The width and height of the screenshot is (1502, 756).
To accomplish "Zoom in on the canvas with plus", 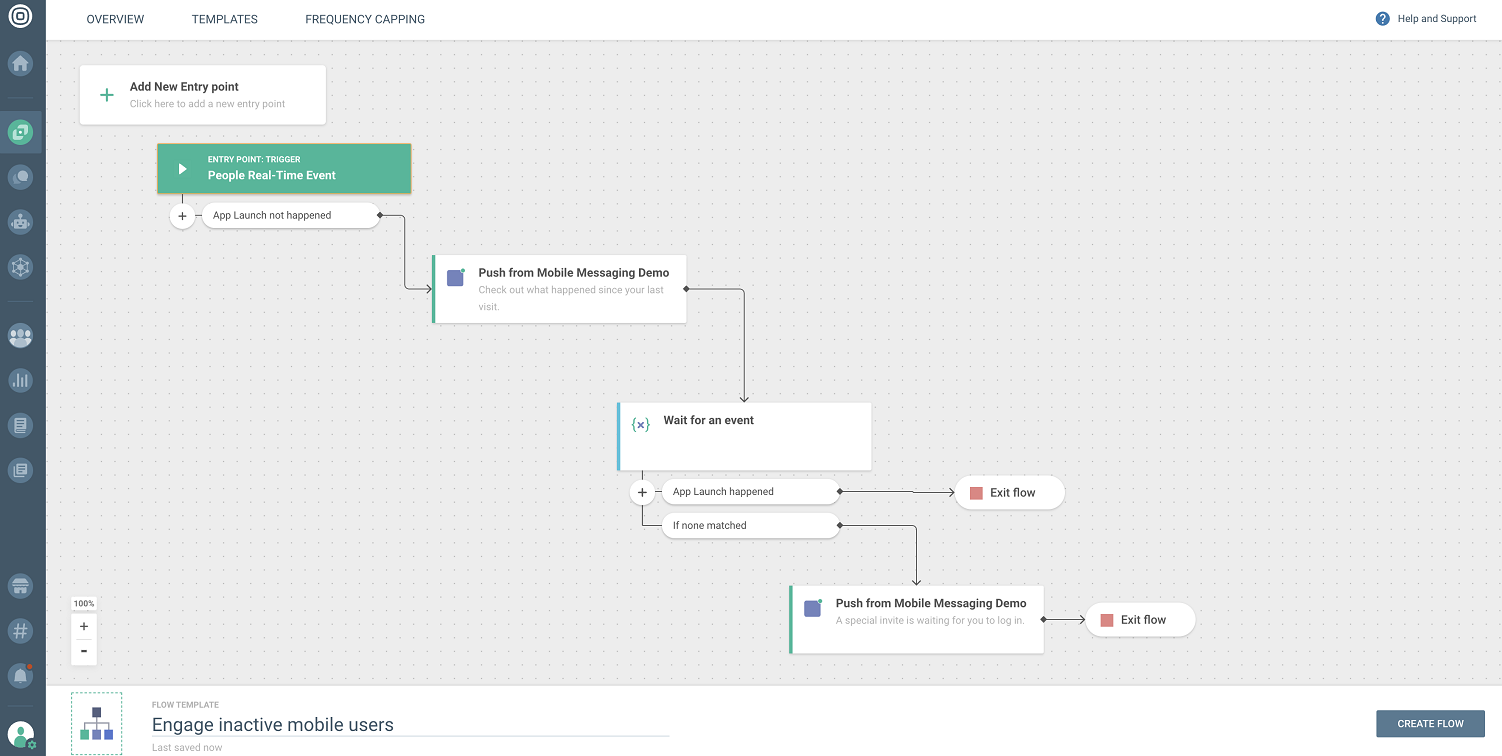I will (84, 627).
